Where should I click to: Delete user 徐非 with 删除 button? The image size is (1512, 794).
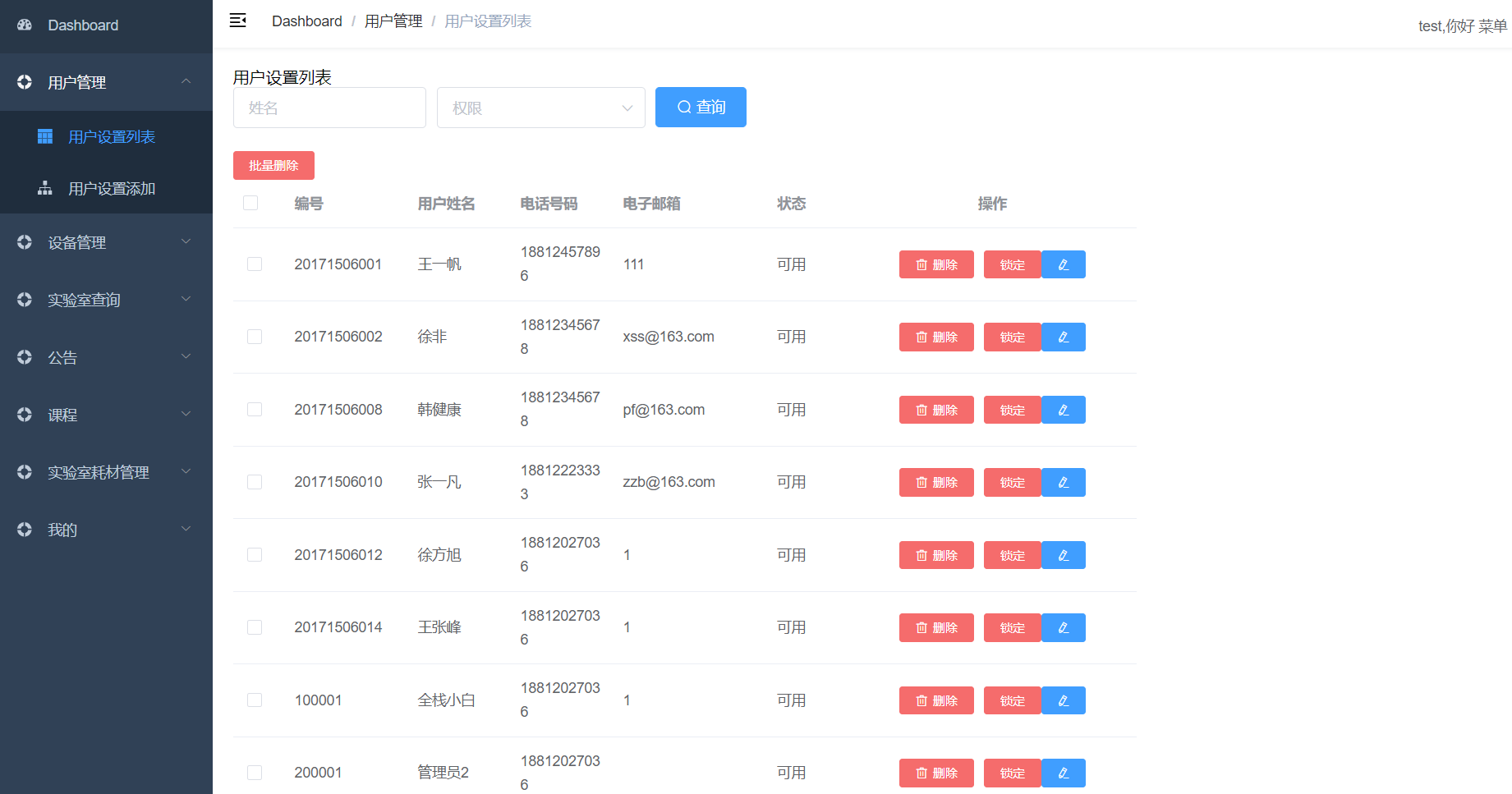click(936, 337)
